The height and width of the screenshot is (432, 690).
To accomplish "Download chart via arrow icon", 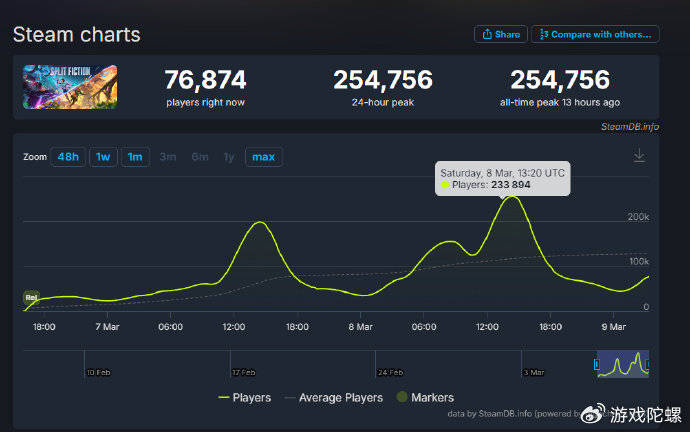I will coord(639,156).
